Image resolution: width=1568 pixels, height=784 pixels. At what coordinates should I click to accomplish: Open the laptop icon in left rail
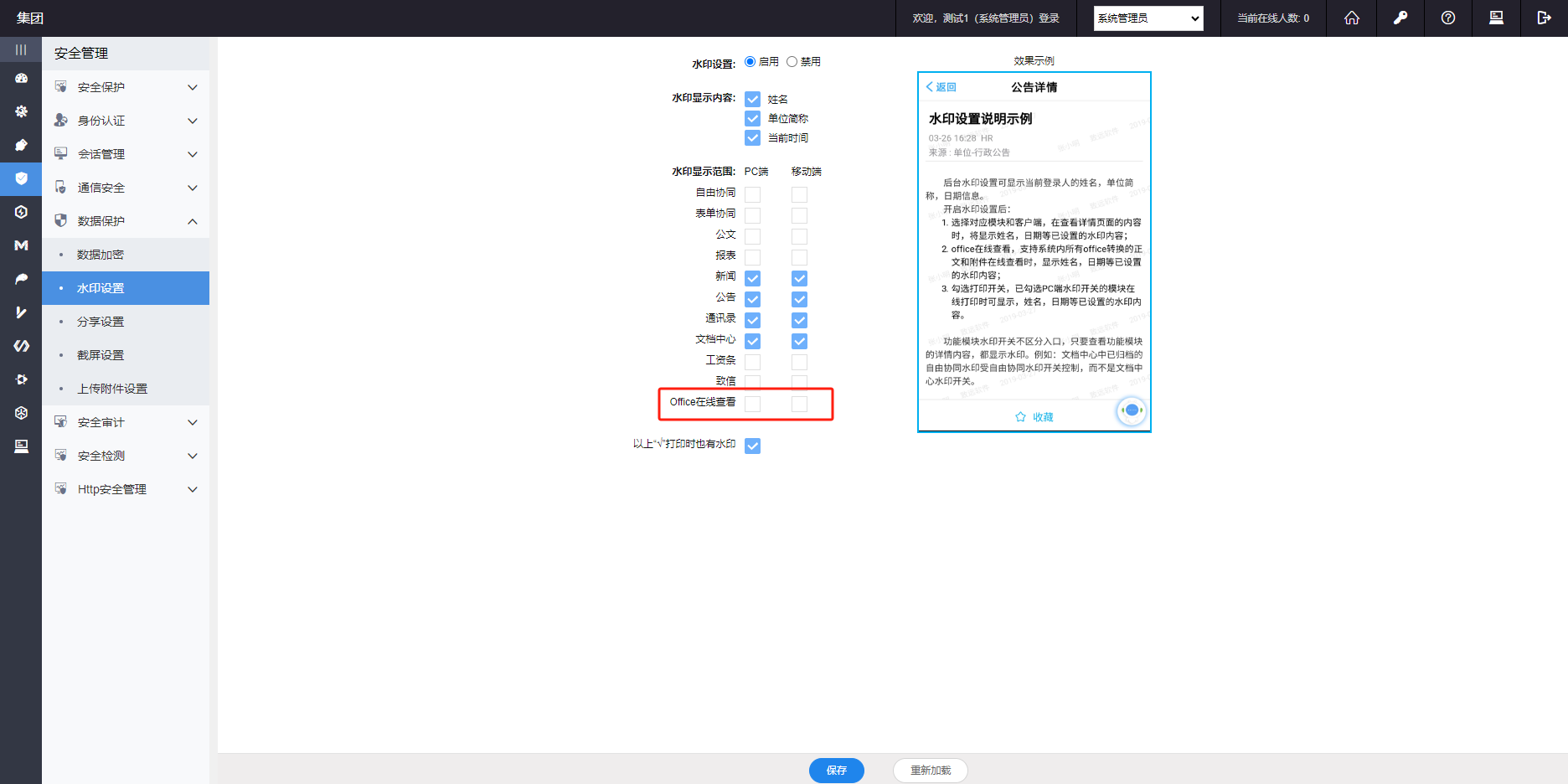pyautogui.click(x=21, y=446)
